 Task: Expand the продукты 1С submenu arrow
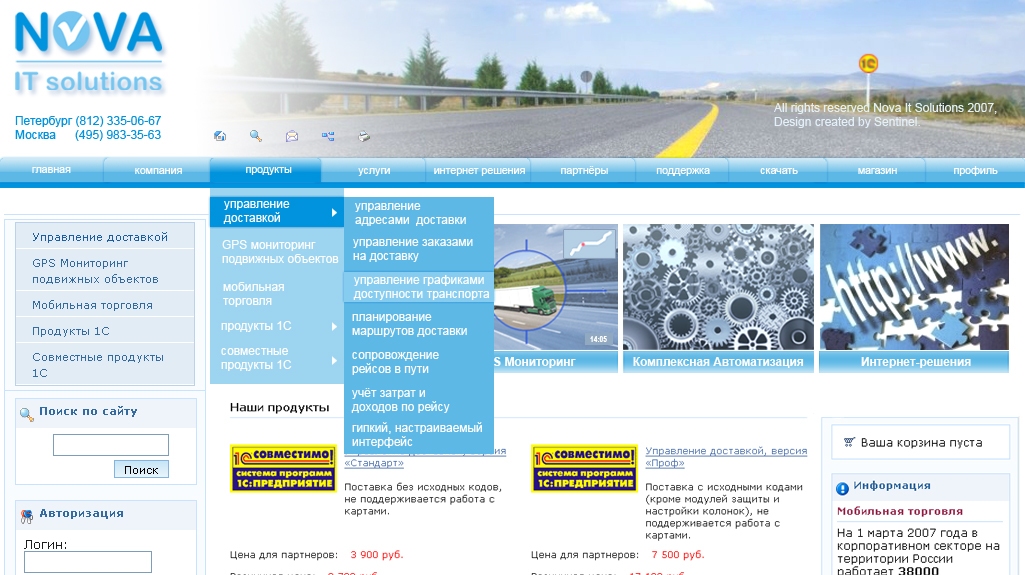pyautogui.click(x=334, y=326)
